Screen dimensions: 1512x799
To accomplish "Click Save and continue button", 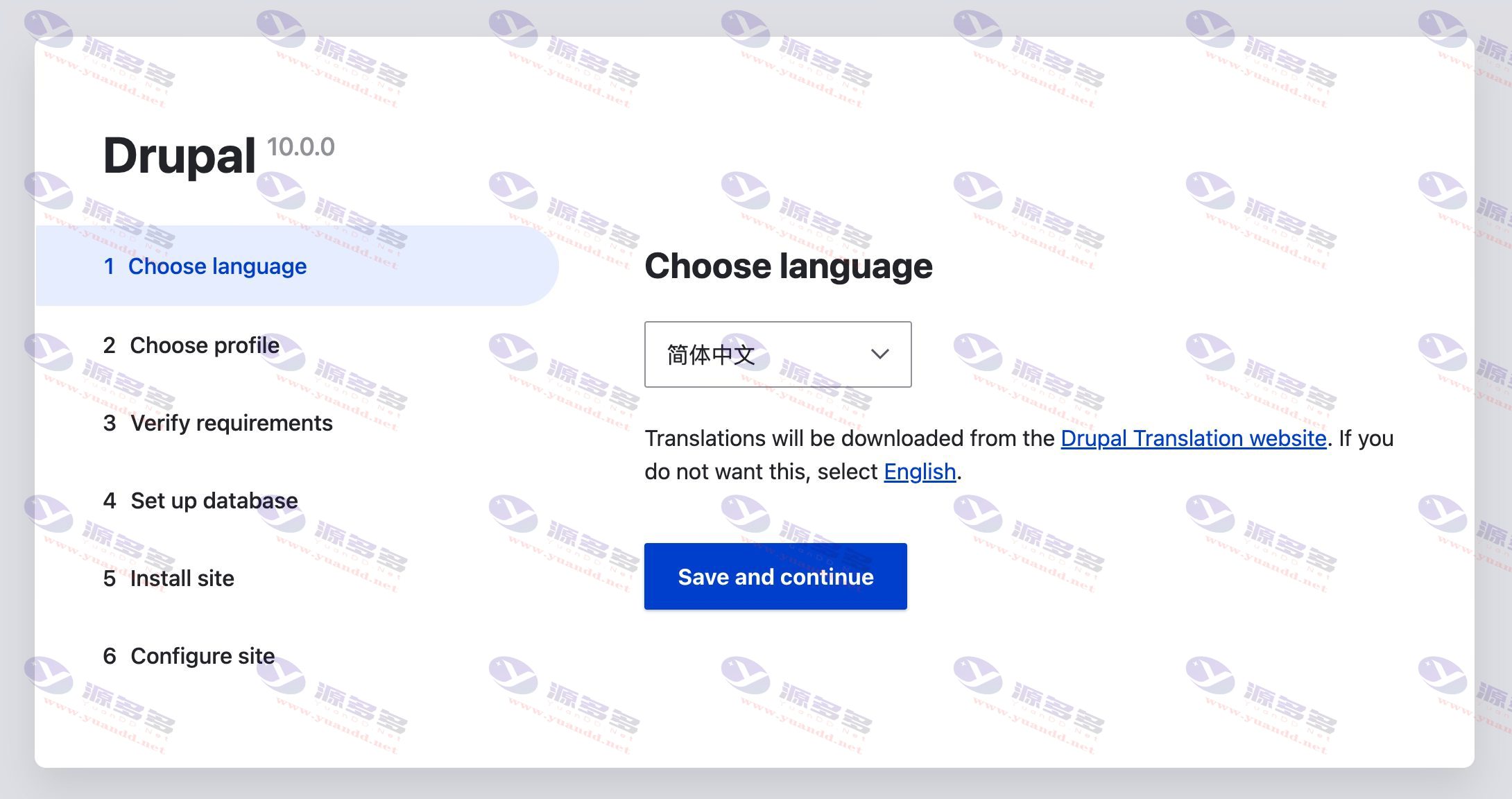I will tap(775, 576).
